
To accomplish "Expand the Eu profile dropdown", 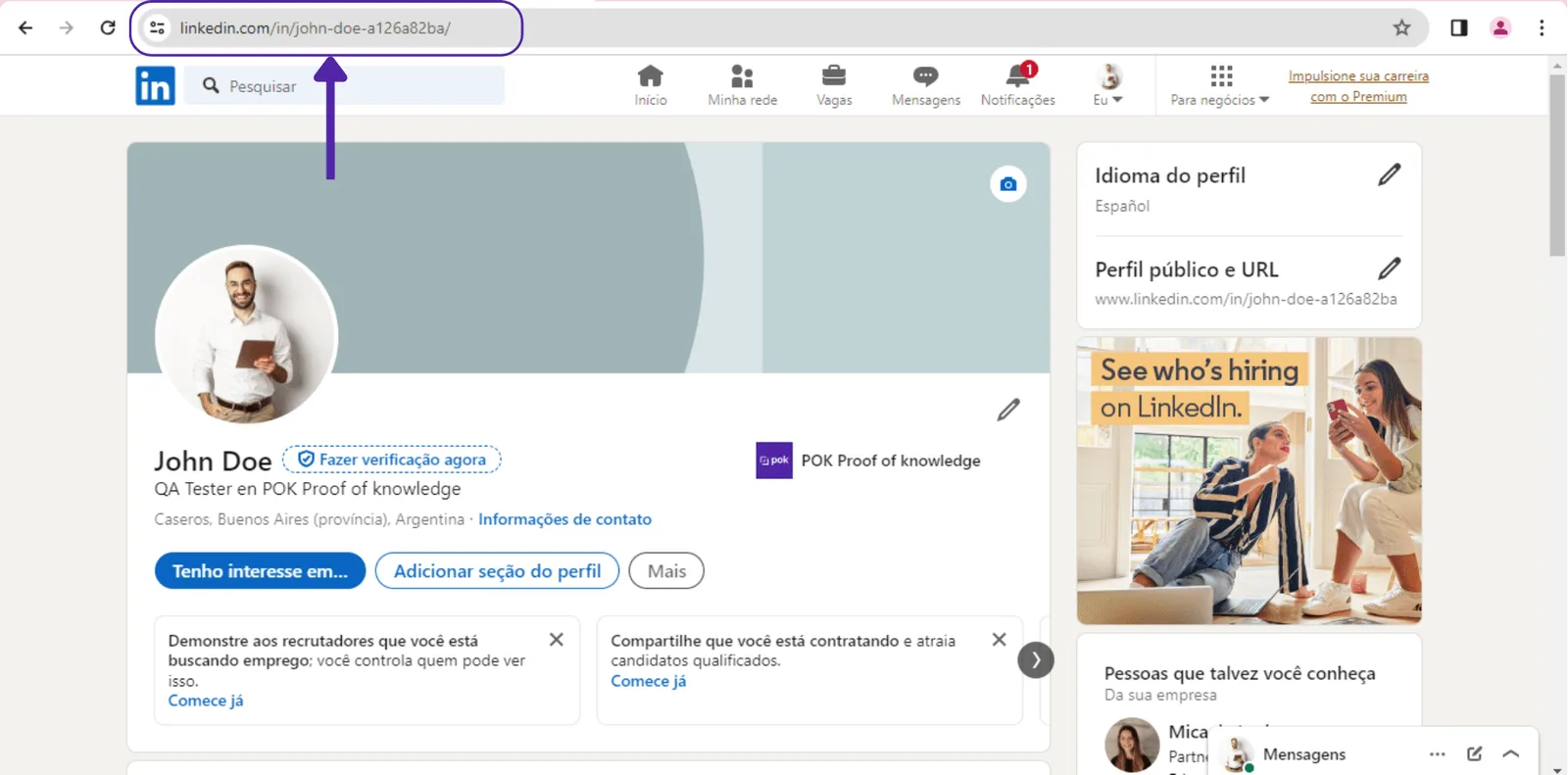I will (1108, 85).
